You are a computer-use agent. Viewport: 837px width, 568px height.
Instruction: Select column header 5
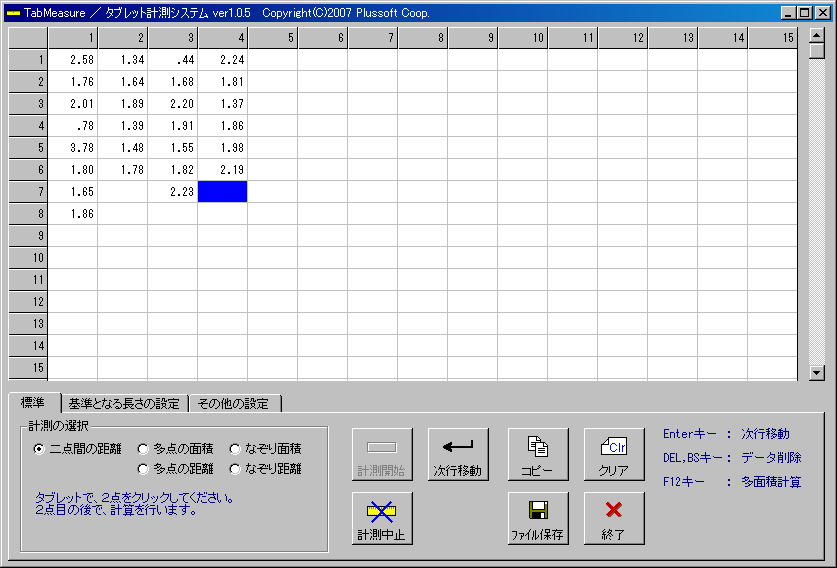coord(273,38)
